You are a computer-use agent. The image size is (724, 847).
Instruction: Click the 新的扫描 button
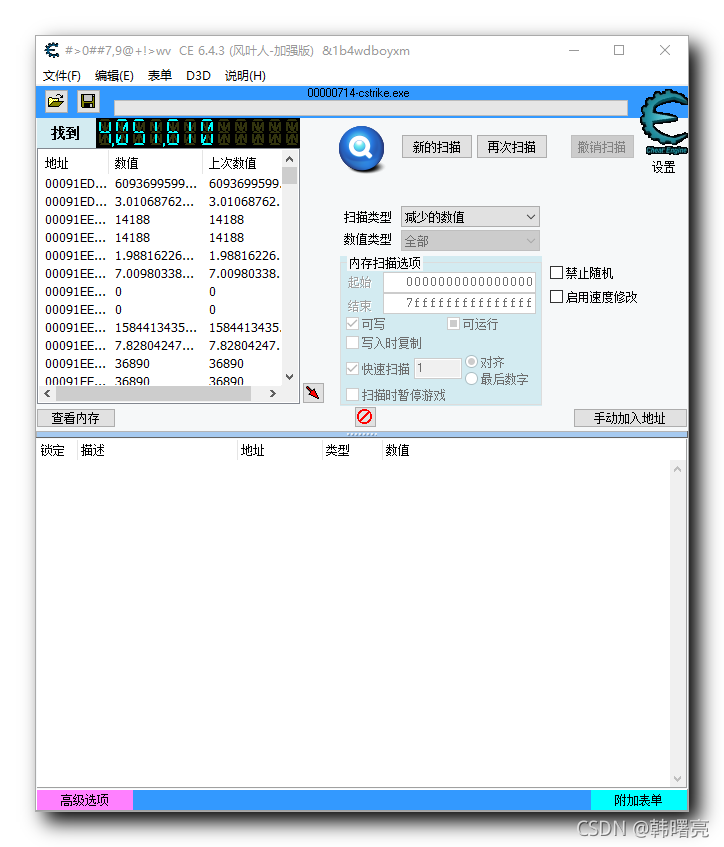click(437, 147)
